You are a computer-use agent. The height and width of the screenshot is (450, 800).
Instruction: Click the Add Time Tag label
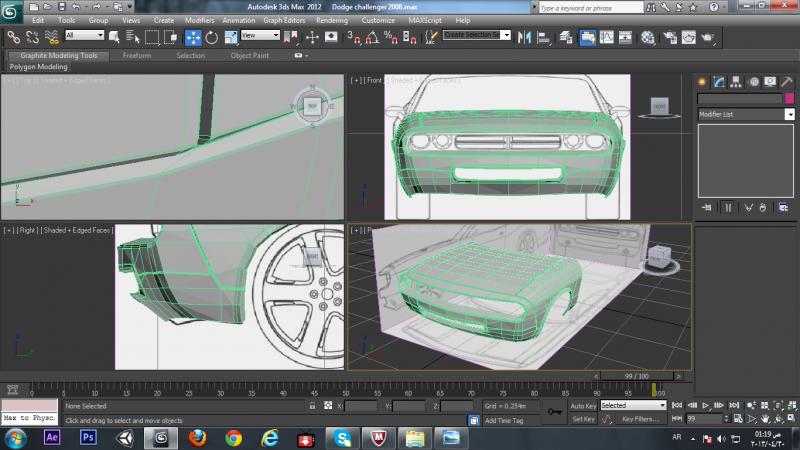pos(504,420)
